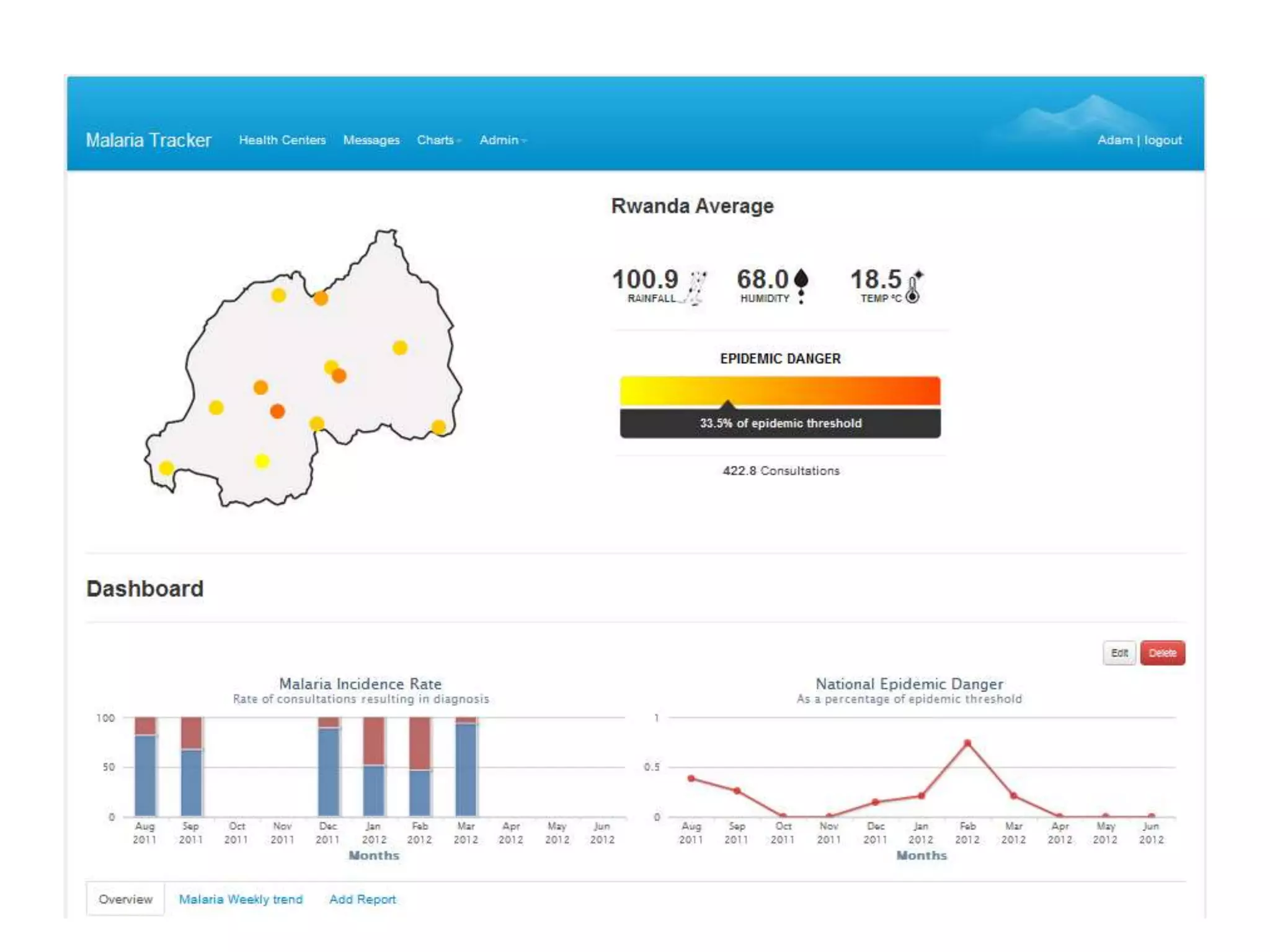Expand the Charts dropdown menu
1270x952 pixels.
[x=438, y=140]
